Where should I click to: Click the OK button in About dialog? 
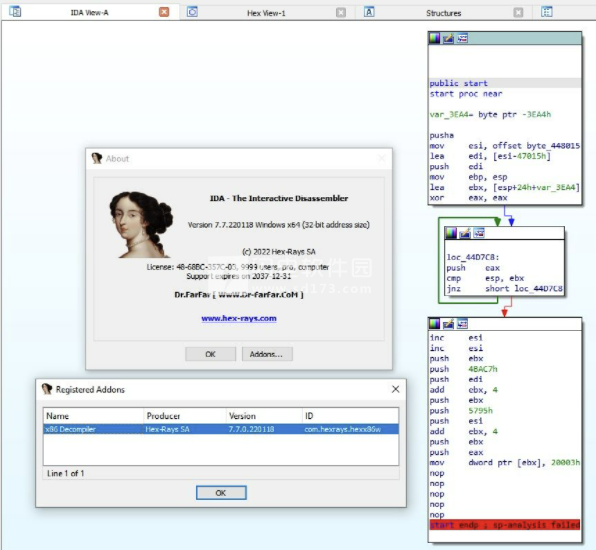click(x=211, y=354)
